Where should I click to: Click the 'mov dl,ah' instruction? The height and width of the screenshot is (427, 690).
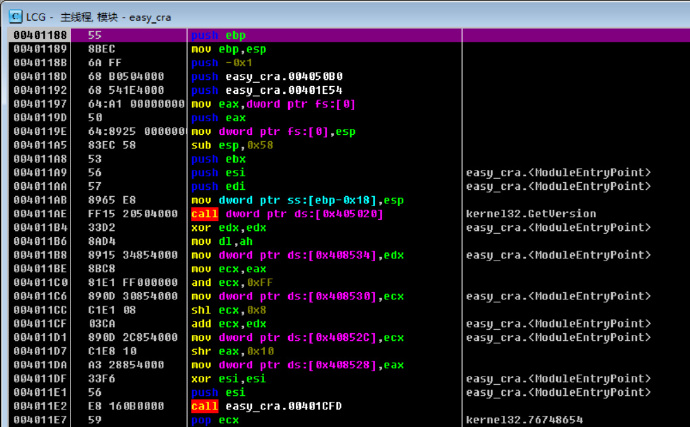pos(222,241)
